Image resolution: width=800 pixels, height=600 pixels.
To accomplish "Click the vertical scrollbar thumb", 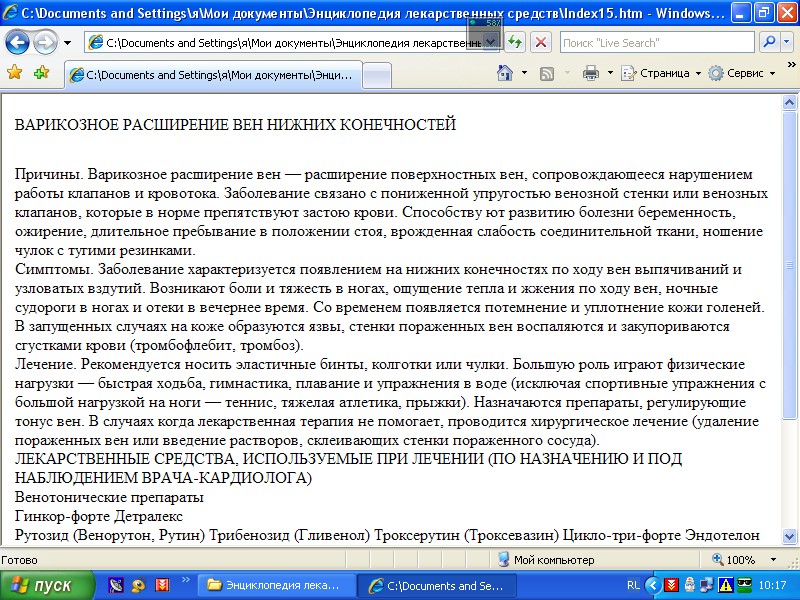I will (789, 265).
